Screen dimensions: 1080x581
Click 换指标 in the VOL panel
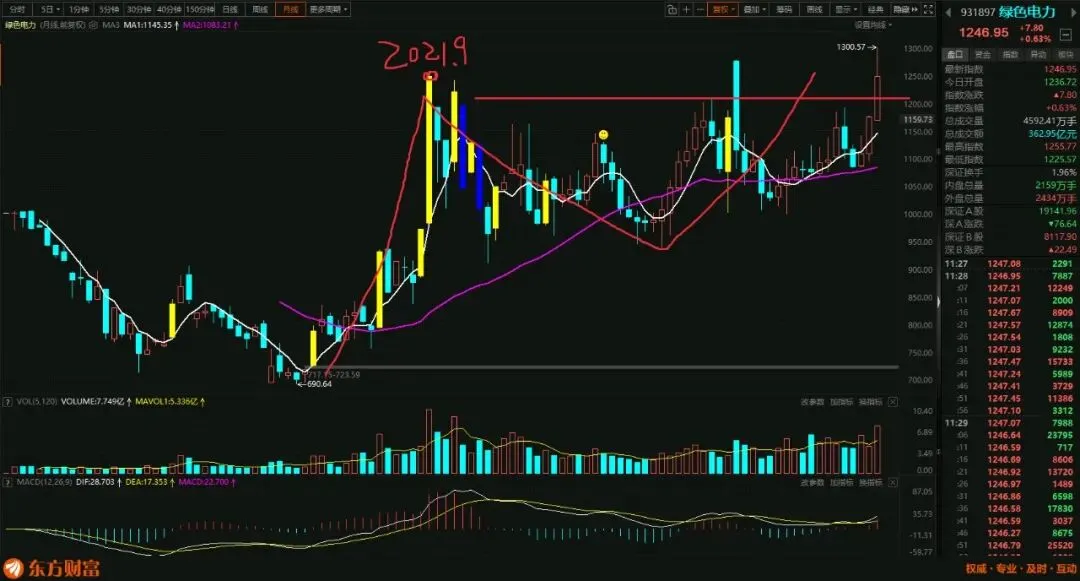click(x=871, y=401)
